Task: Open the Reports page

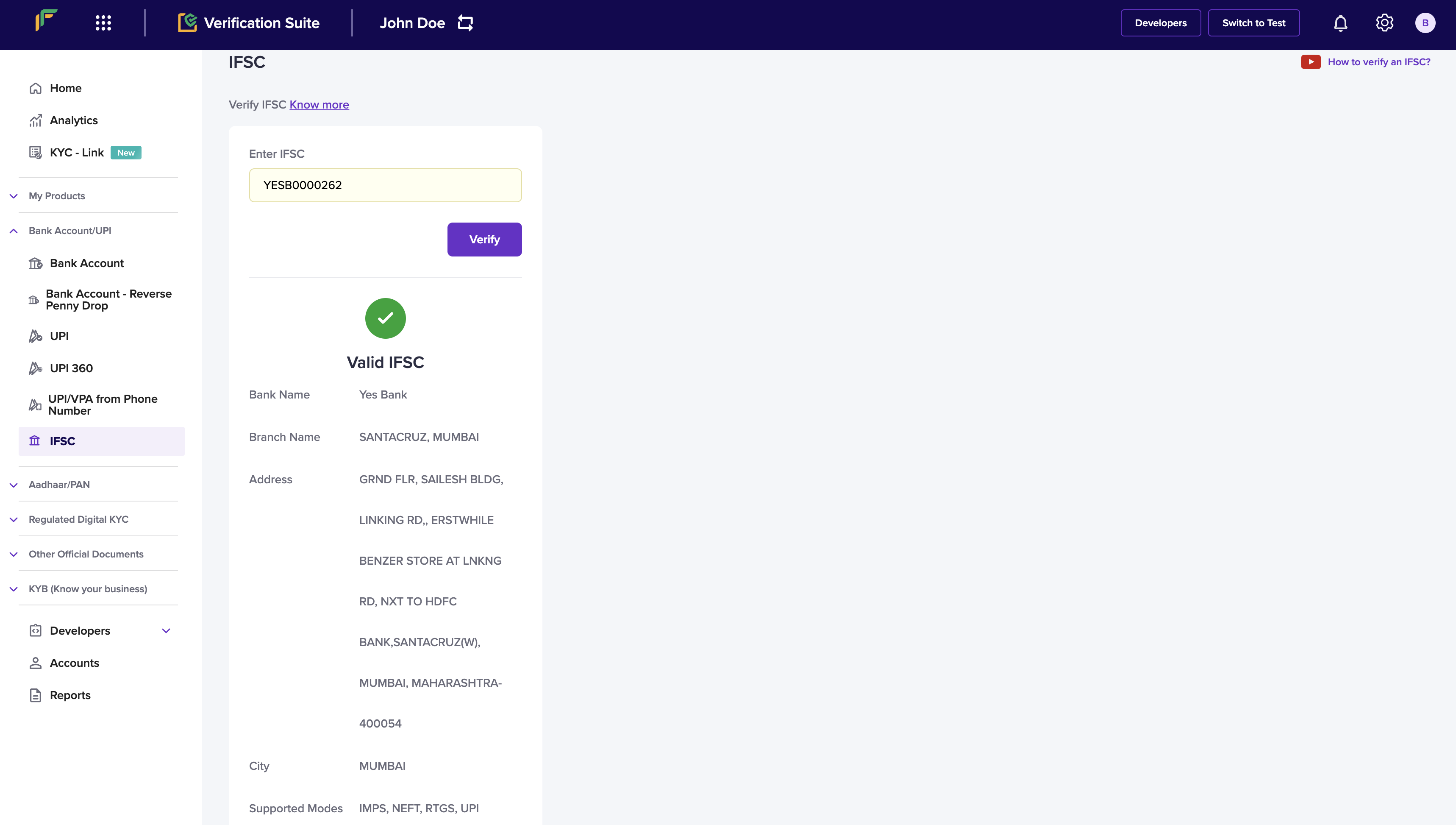Action: [x=70, y=695]
